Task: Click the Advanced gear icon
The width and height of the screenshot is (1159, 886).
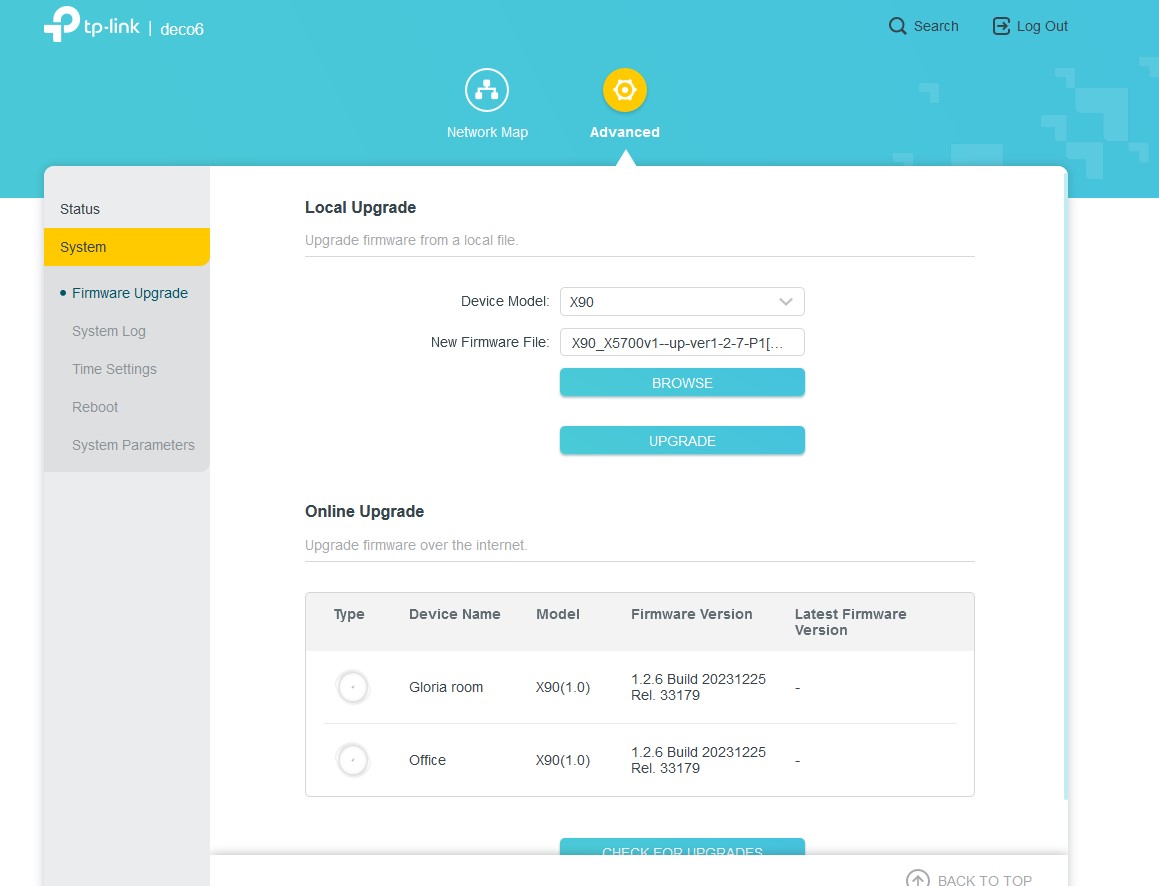Action: [x=625, y=91]
